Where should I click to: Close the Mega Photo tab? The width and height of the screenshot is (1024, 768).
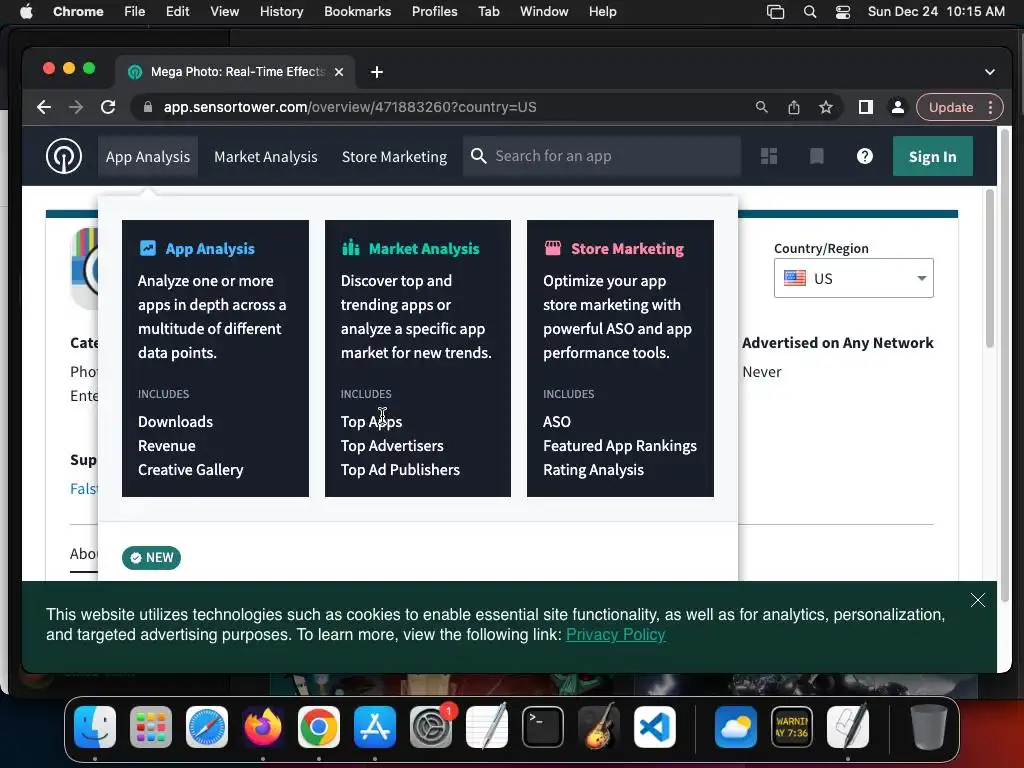339,72
